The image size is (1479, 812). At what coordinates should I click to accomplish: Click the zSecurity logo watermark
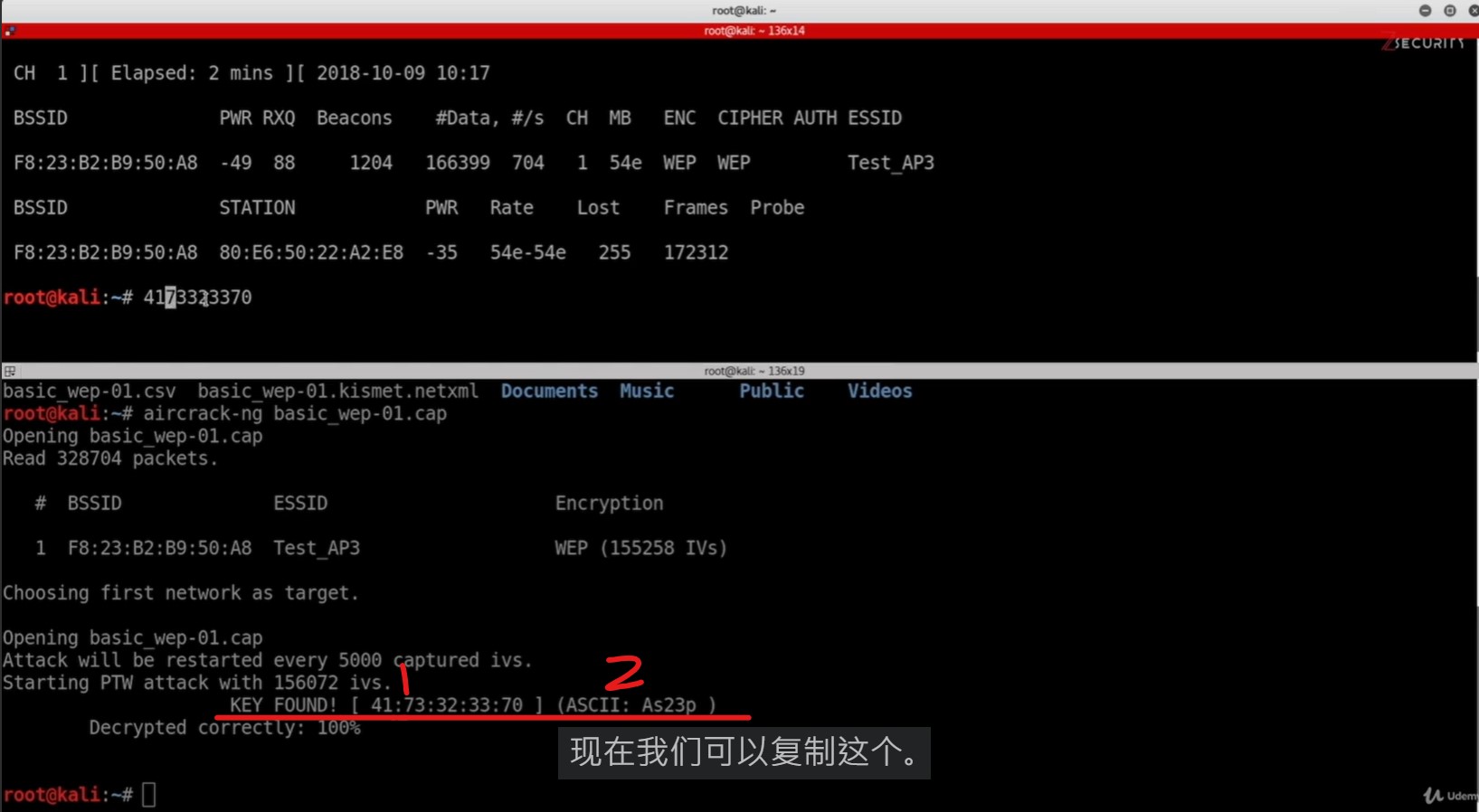coord(1424,42)
